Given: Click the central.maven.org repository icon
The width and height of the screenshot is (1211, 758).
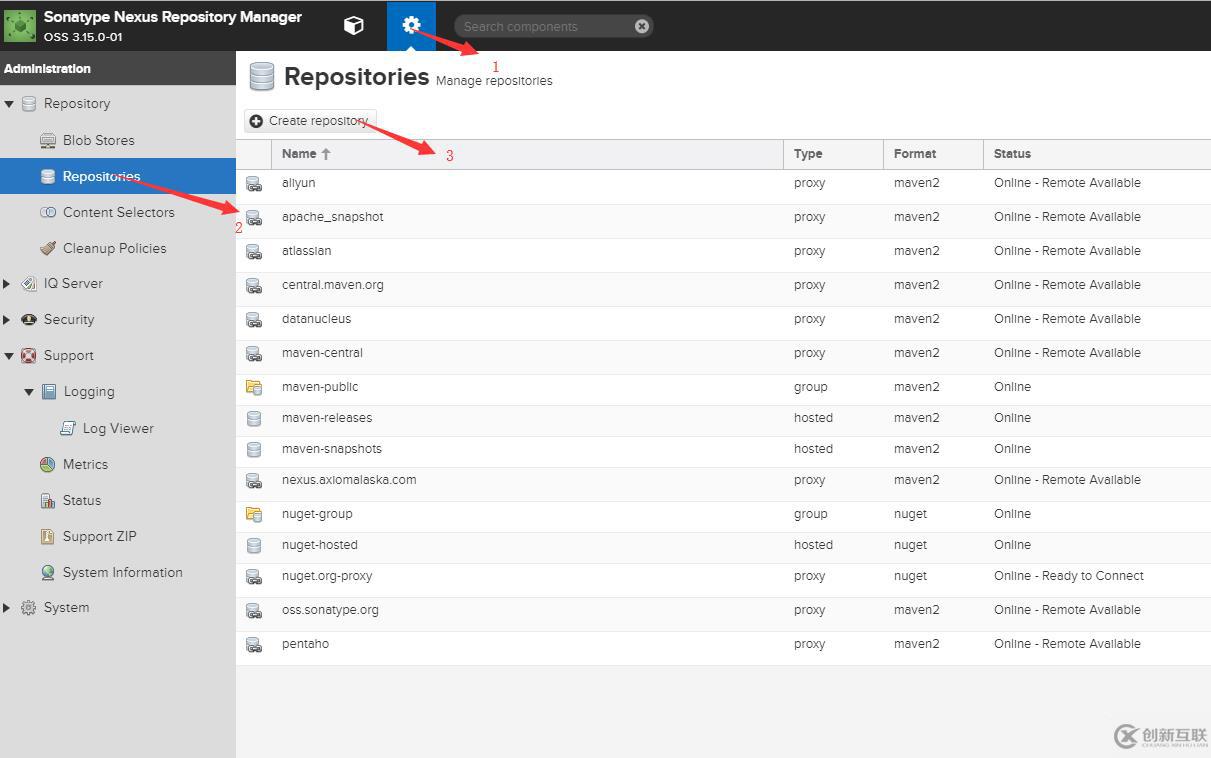Looking at the screenshot, I should 254,286.
